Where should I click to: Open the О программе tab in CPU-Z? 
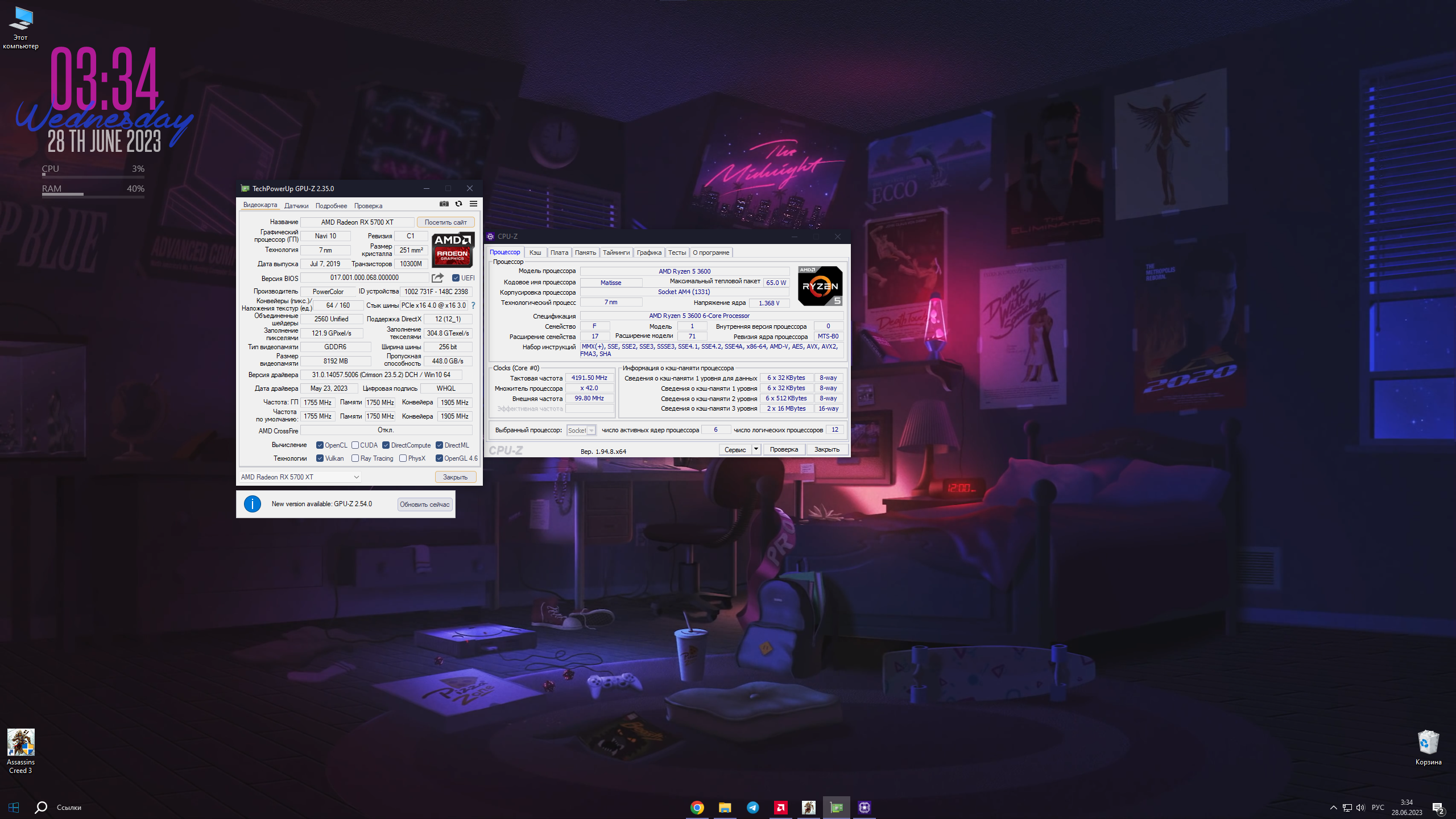tap(711, 253)
